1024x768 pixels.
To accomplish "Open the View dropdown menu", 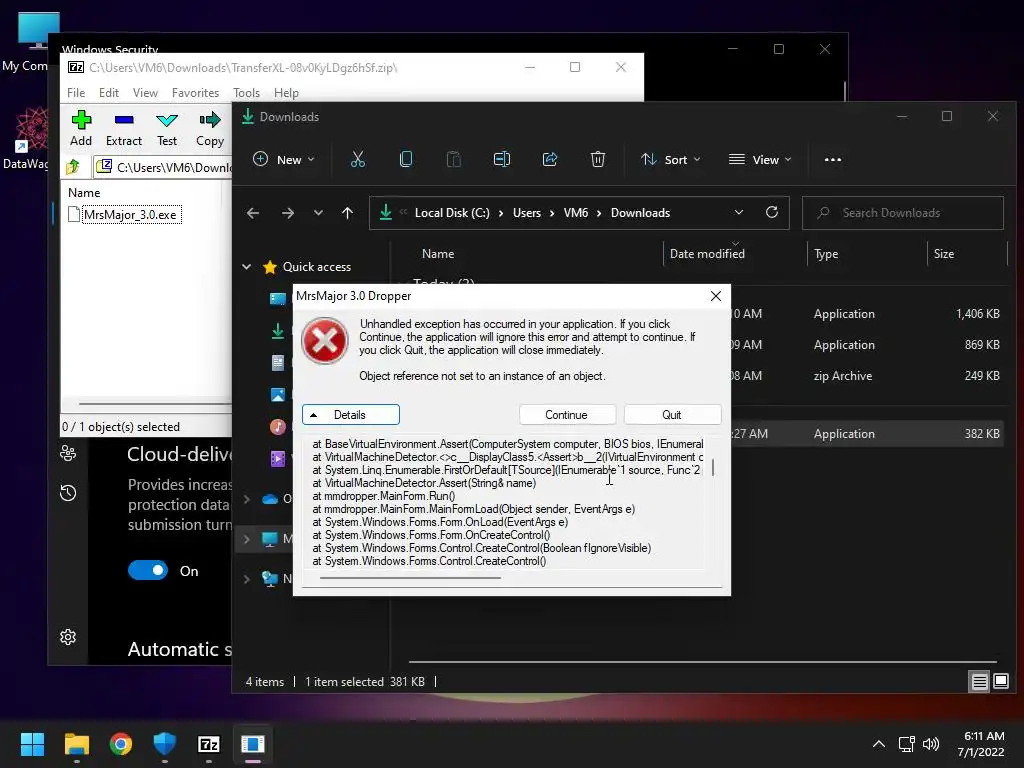I will click(760, 159).
